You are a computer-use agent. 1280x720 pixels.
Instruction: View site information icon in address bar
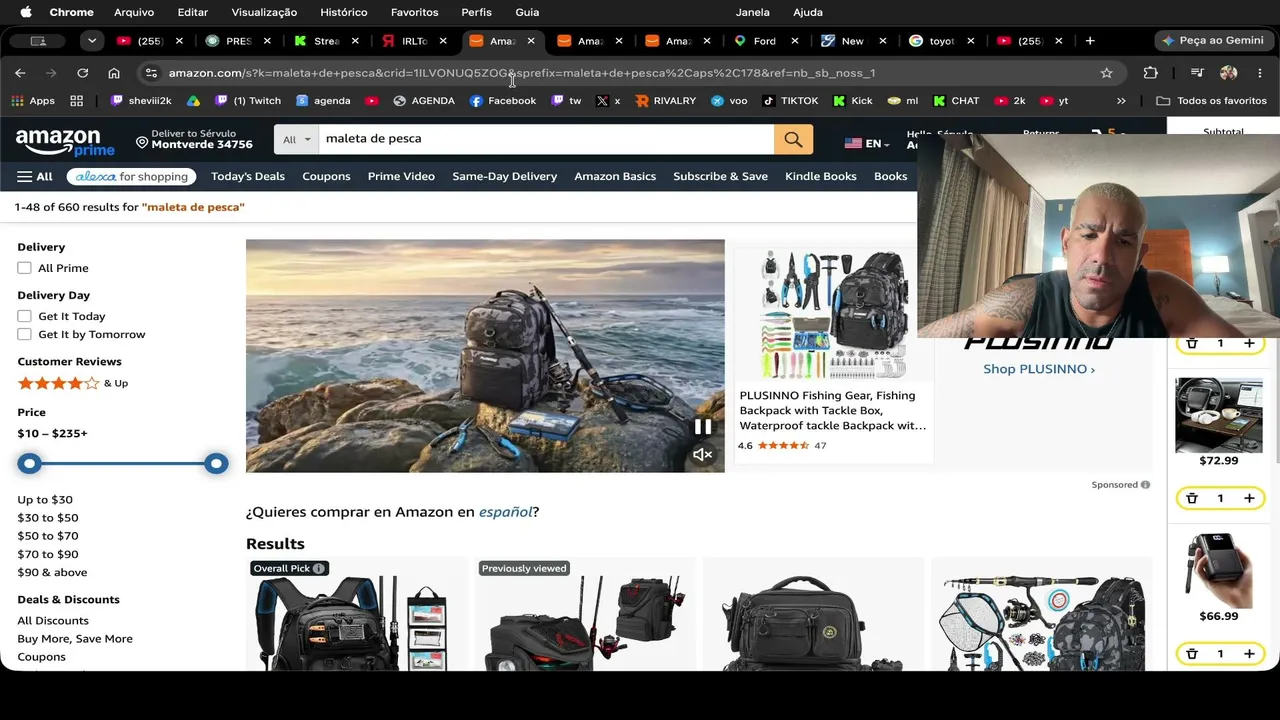[151, 73]
